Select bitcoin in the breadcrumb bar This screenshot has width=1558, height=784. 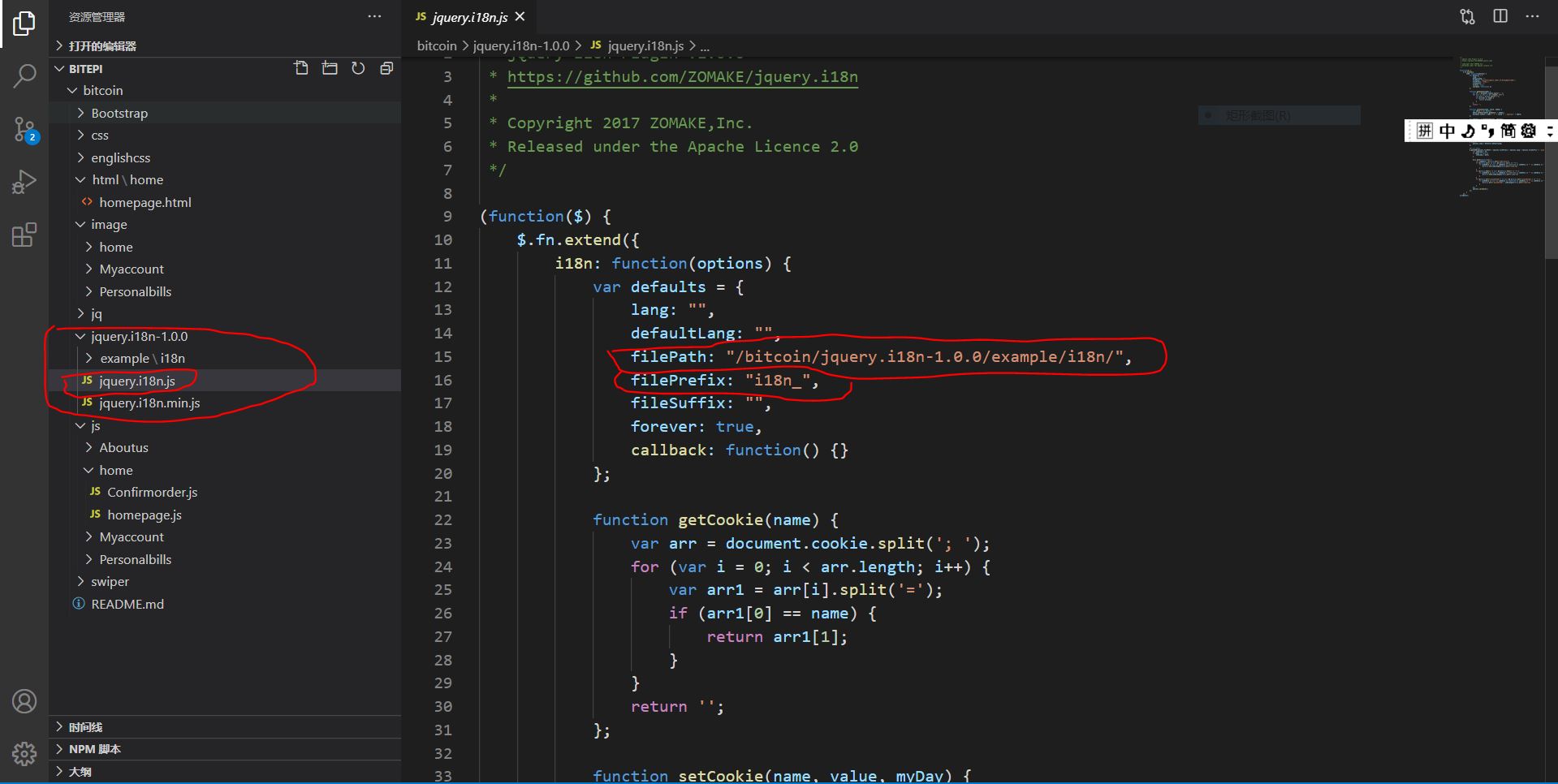pos(436,45)
